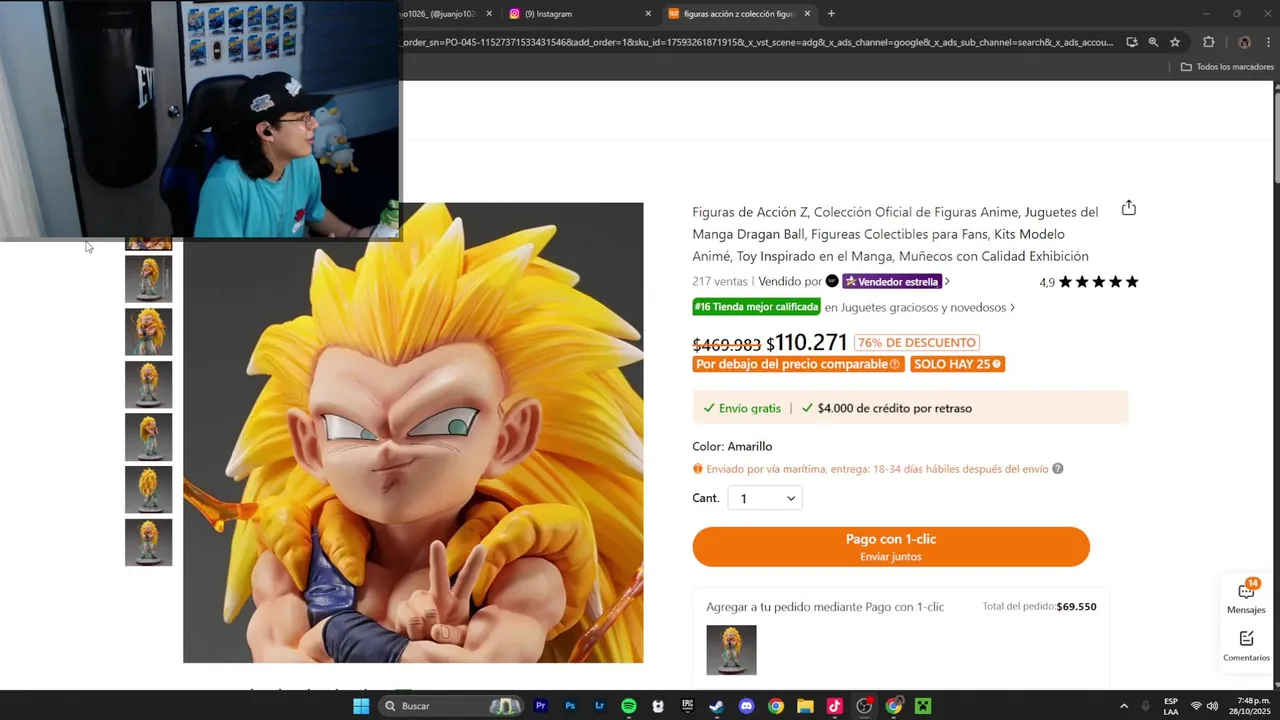Viewport: 1280px width, 720px height.
Task: Select the fifth product thumbnail in gallery
Action: [148, 490]
